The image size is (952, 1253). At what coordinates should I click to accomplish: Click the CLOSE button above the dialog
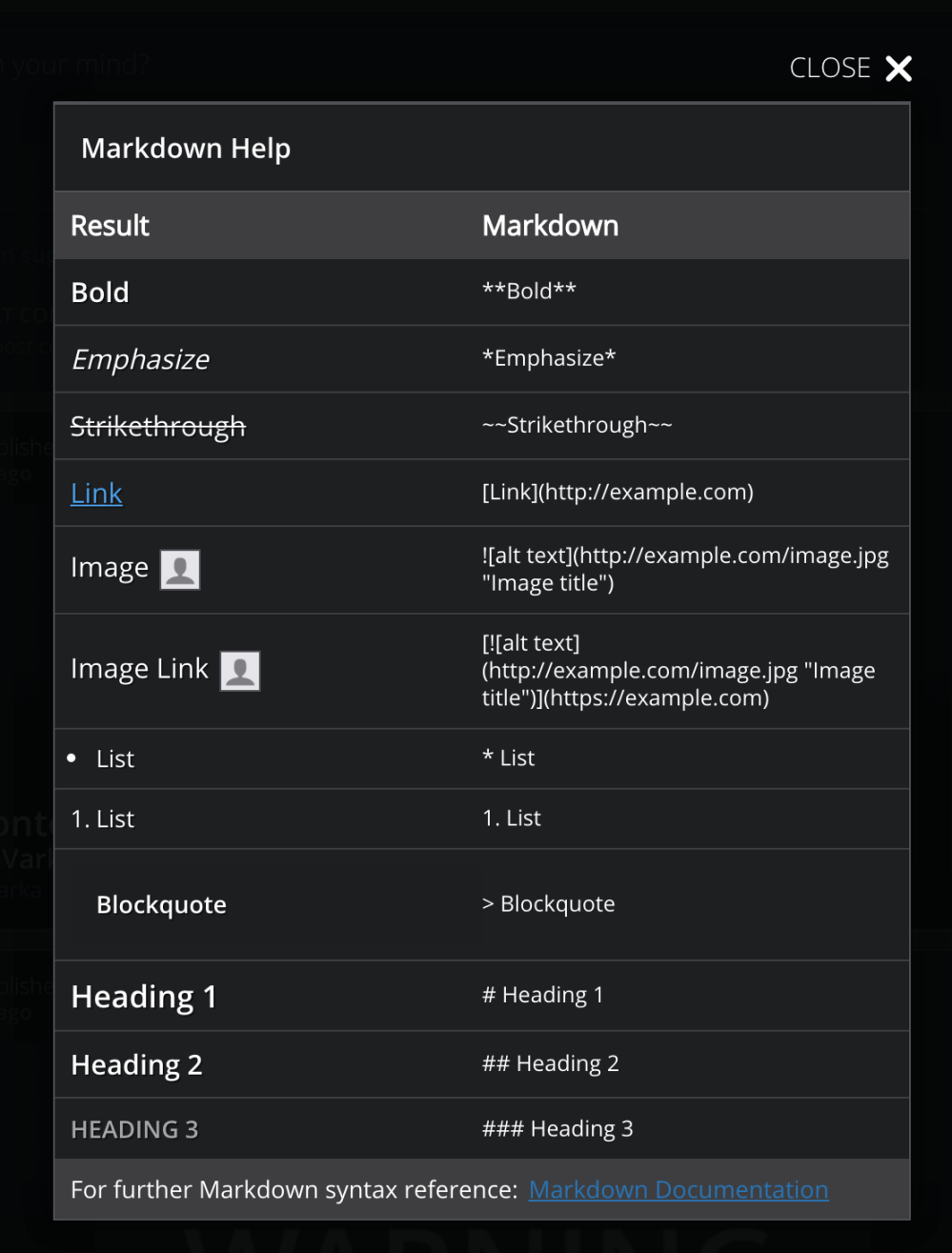coord(829,68)
